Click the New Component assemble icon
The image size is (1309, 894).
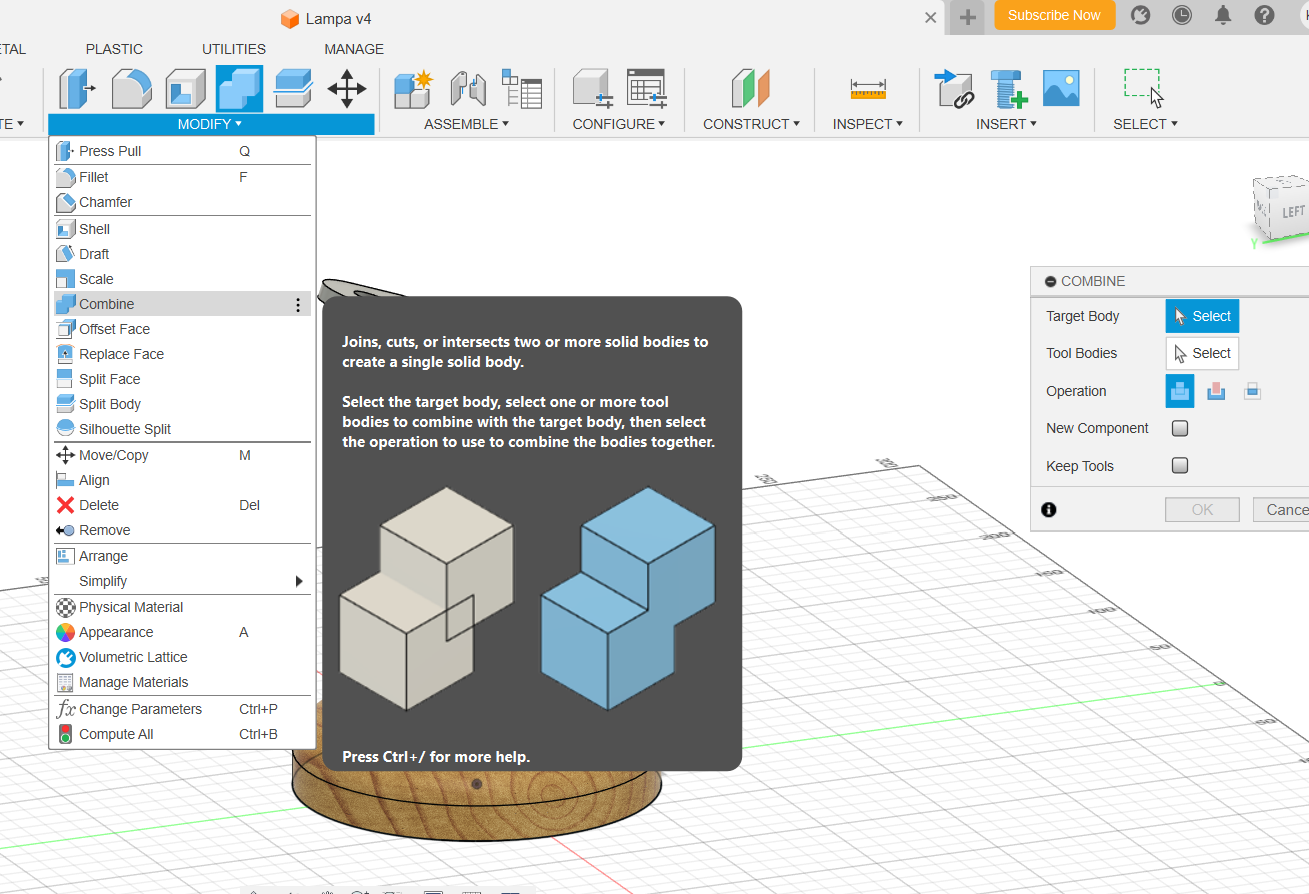coord(413,89)
